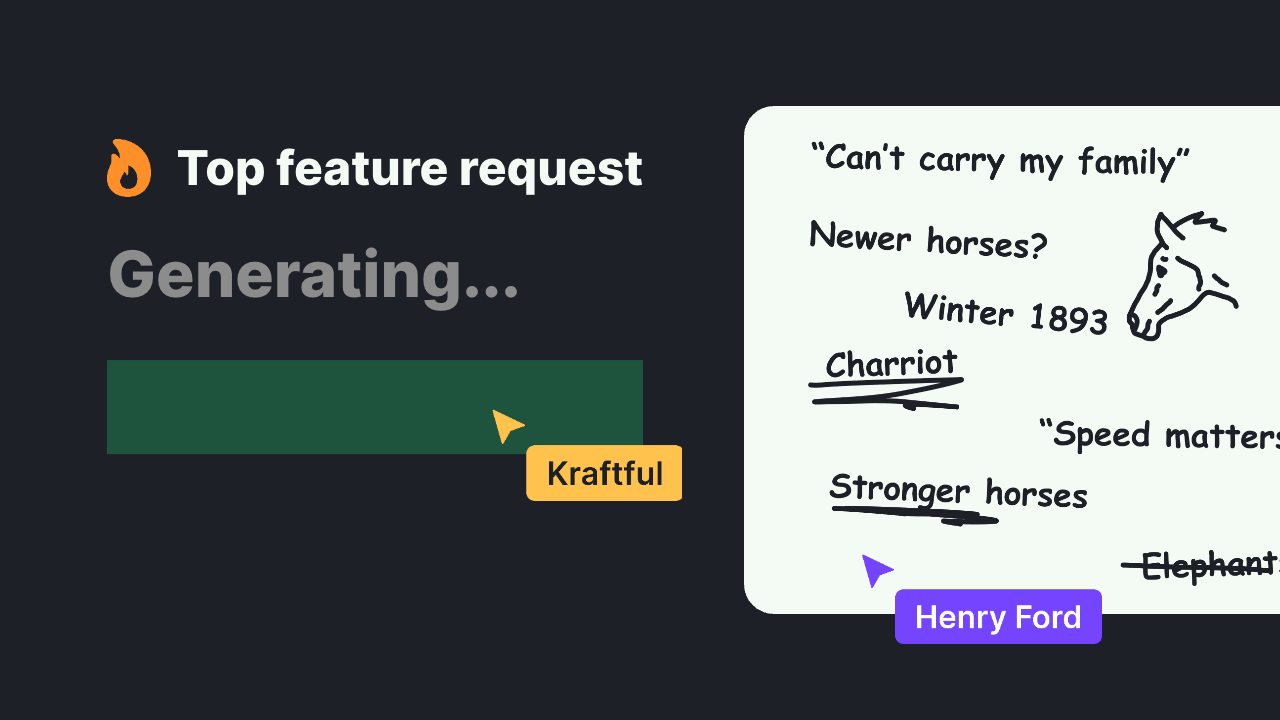Select the "Newer horses?" note
Screen dimensions: 1280x720
tap(928, 240)
